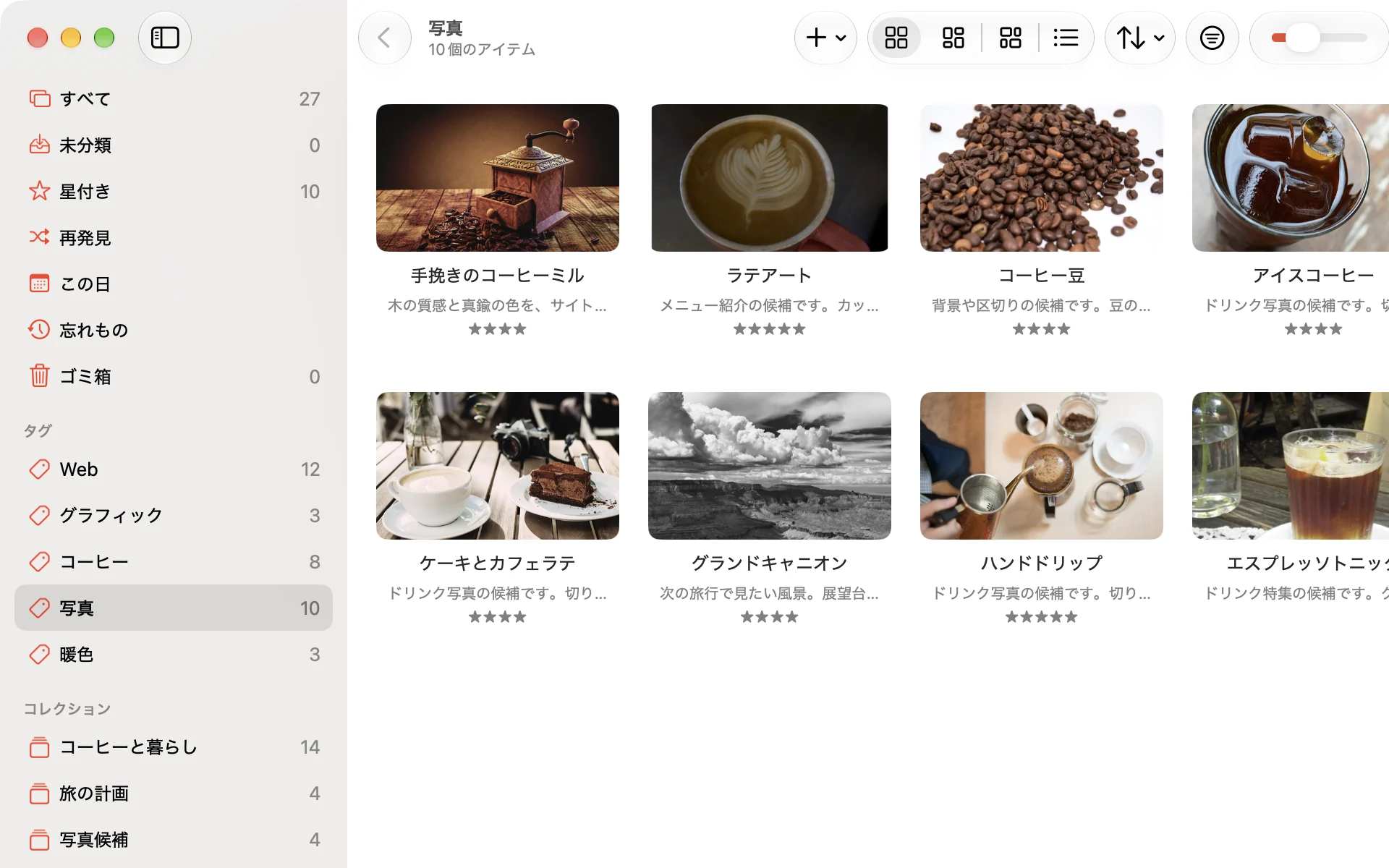This screenshot has width=1389, height=868.
Task: Switch to the third grid layout view
Action: pyautogui.click(x=1010, y=38)
